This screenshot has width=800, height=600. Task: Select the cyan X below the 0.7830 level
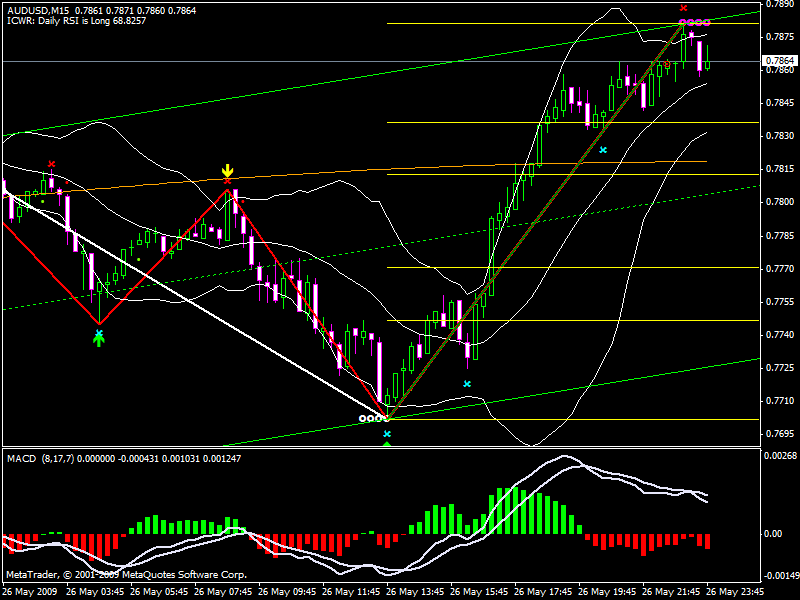click(603, 150)
